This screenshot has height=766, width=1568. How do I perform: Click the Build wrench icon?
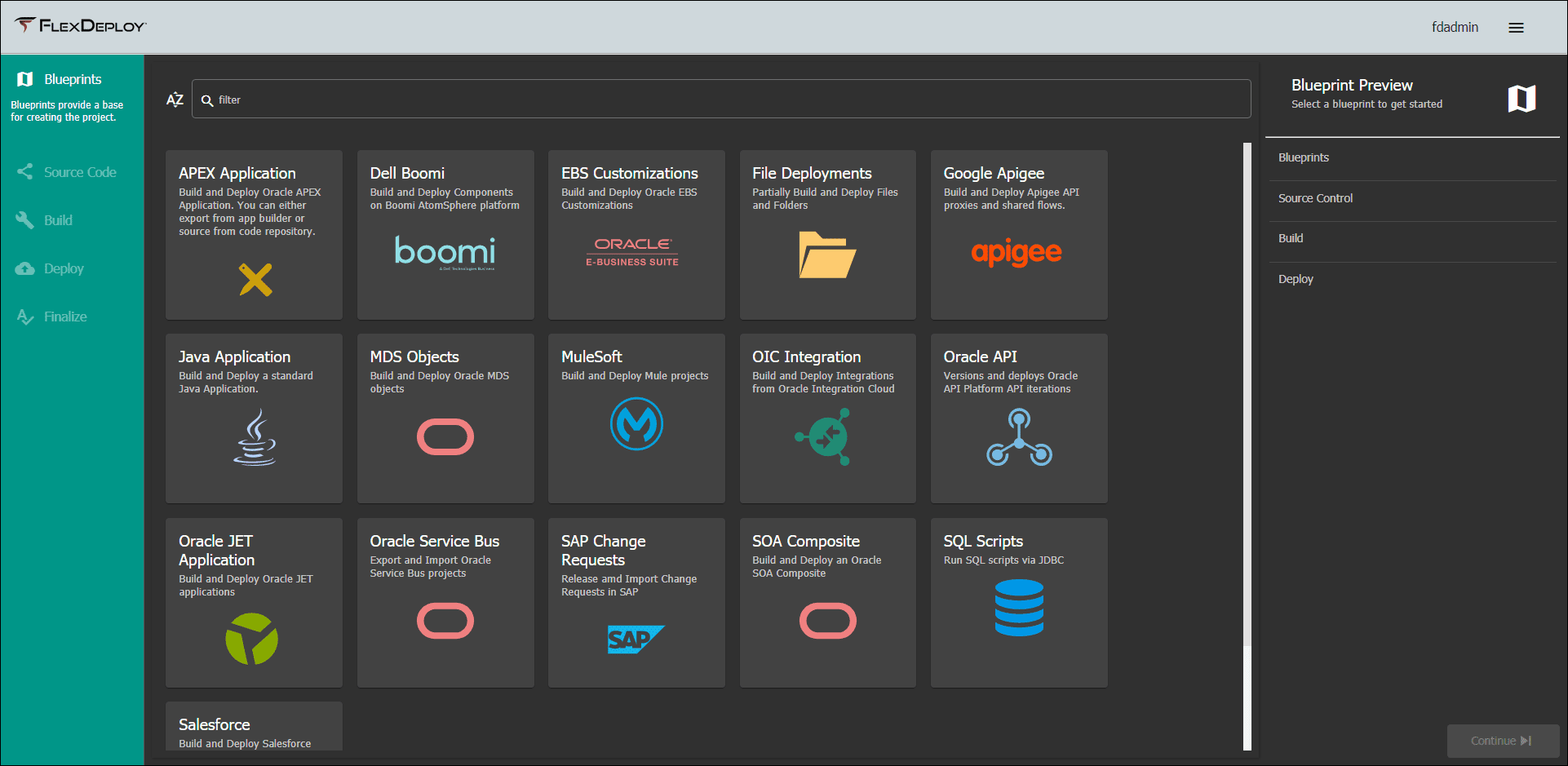coord(25,220)
